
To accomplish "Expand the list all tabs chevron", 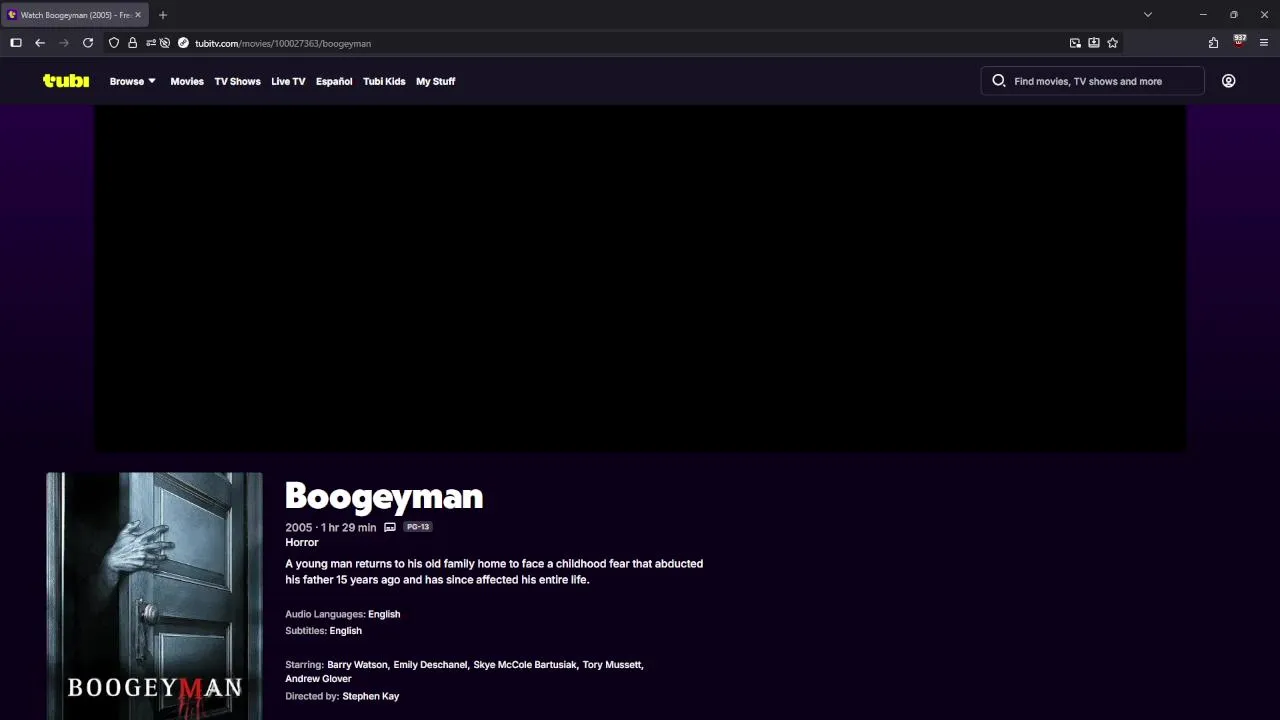I will click(x=1148, y=15).
